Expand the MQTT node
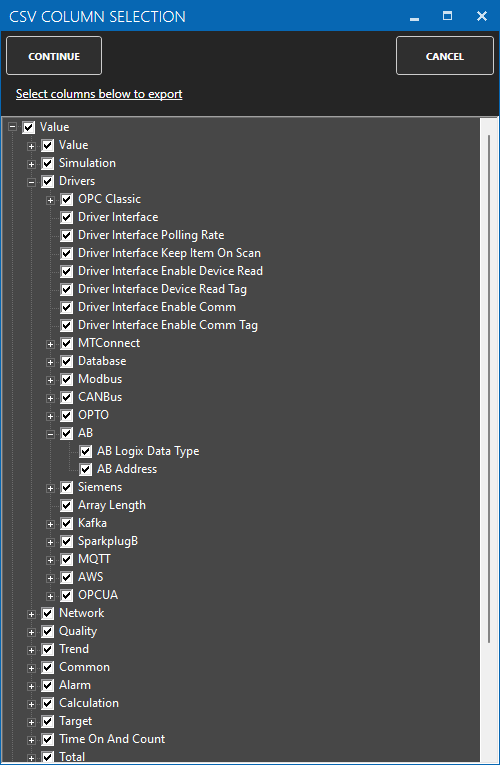 [x=50, y=561]
